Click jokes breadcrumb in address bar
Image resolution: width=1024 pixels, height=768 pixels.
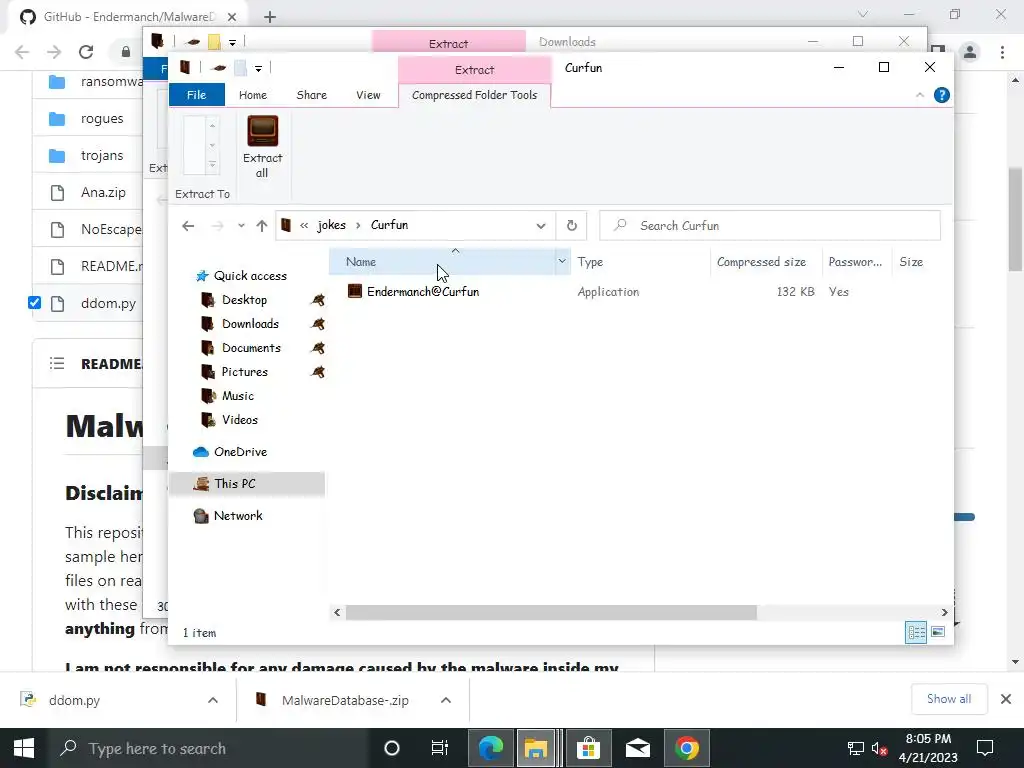pyautogui.click(x=331, y=225)
